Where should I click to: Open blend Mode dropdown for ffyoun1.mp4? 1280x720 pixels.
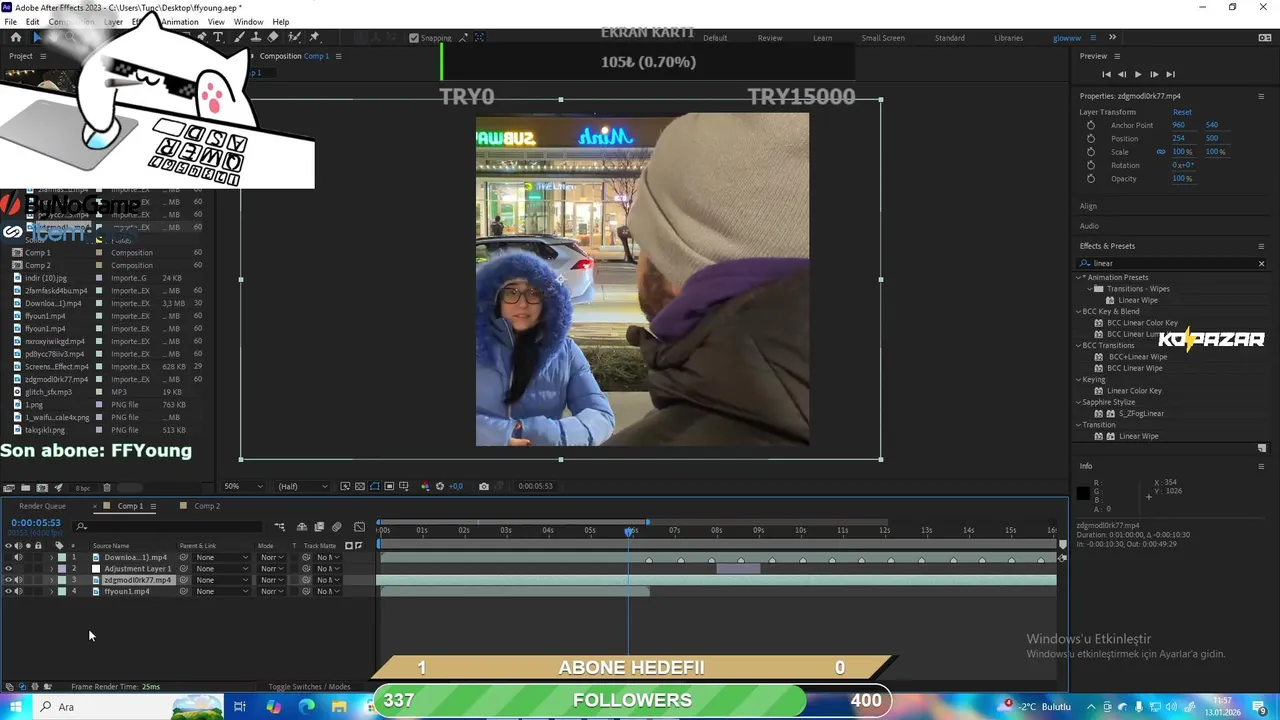click(x=272, y=591)
